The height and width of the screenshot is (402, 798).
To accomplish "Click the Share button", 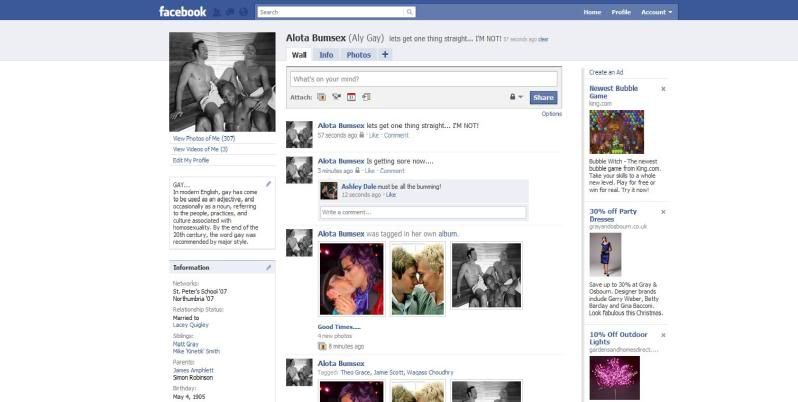I will (544, 98).
